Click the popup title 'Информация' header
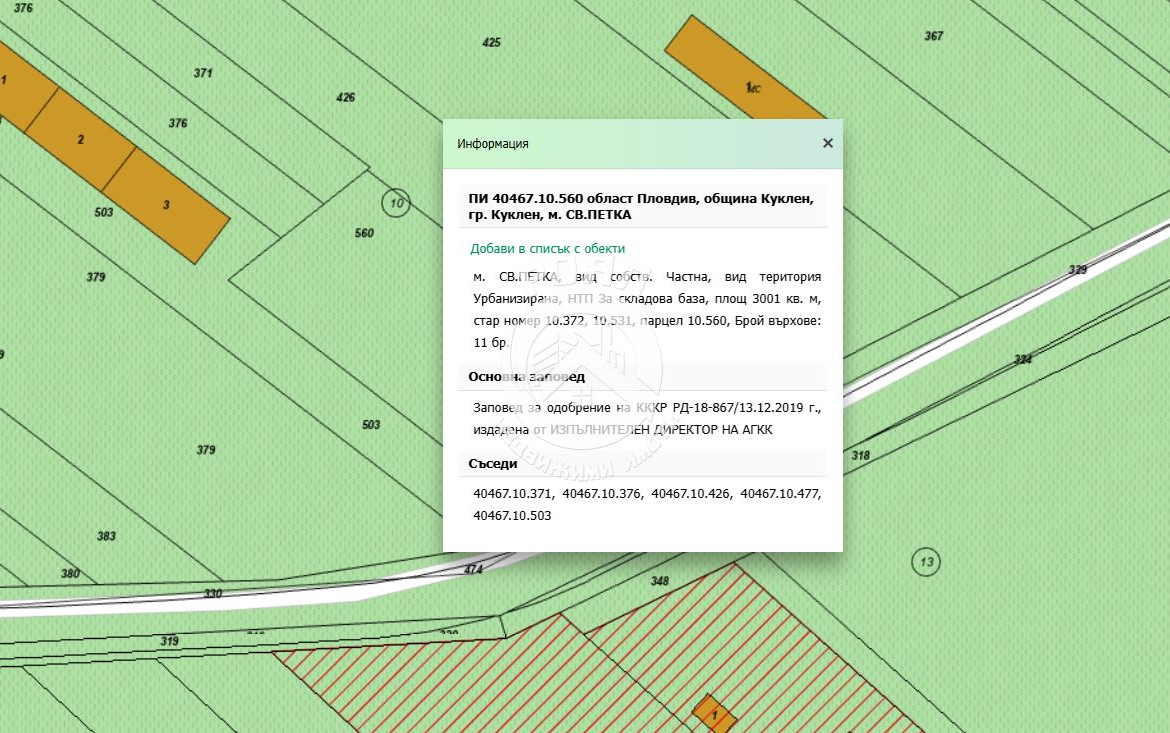Screen dimensions: 1170x733 [x=493, y=143]
